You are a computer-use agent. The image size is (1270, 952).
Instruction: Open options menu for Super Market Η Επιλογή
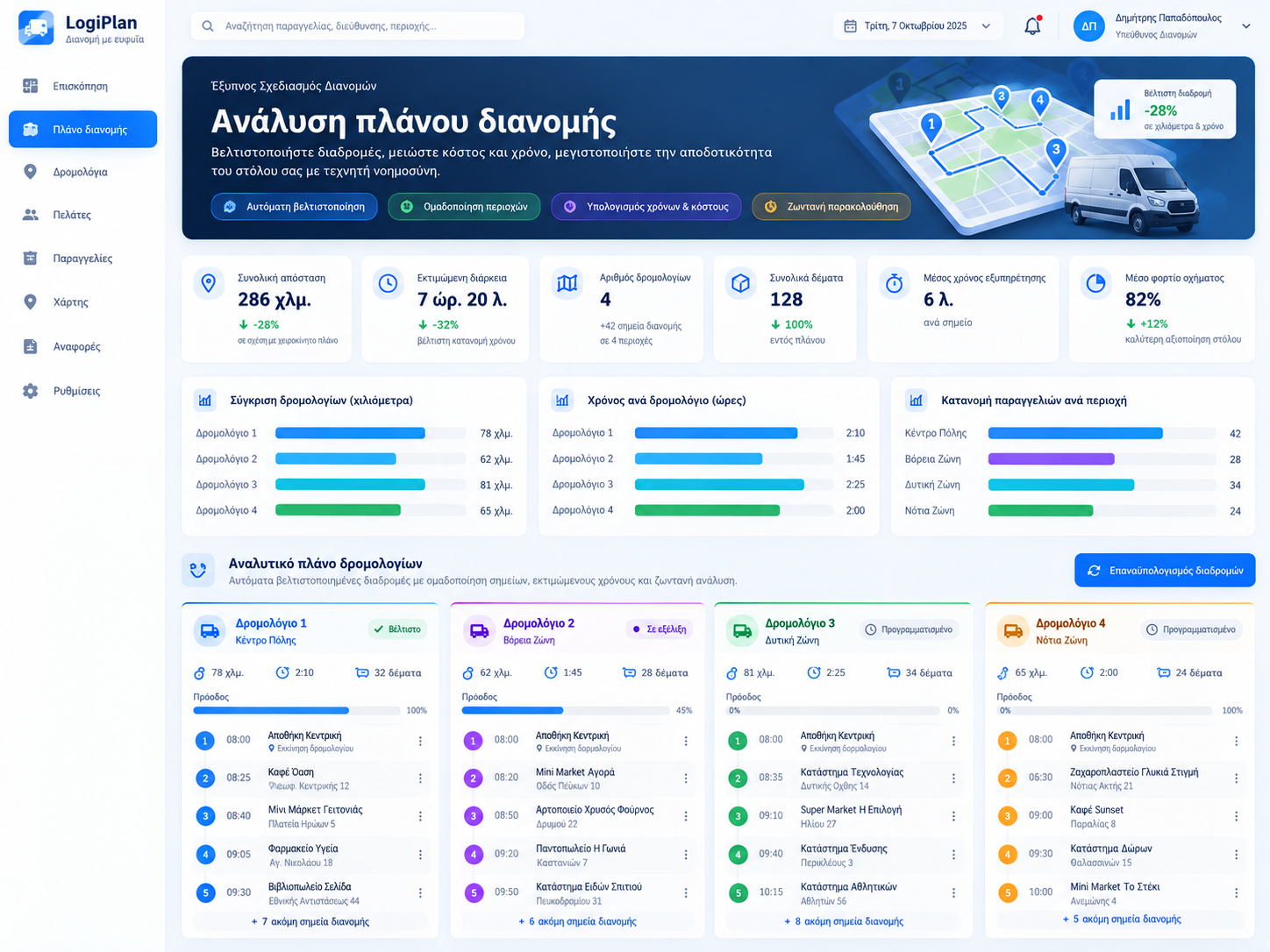953,816
